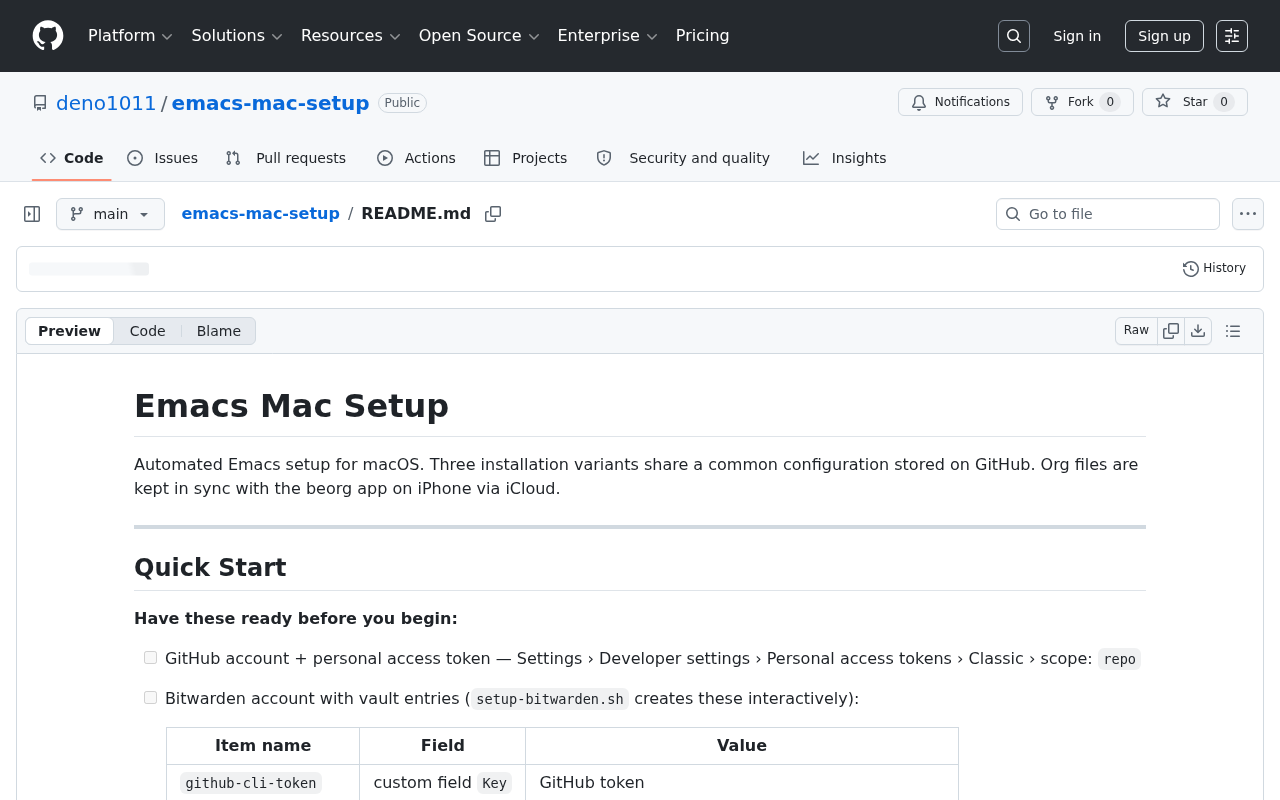1280x800 pixels.
Task: Click the GitHub token value cell
Action: click(x=742, y=782)
